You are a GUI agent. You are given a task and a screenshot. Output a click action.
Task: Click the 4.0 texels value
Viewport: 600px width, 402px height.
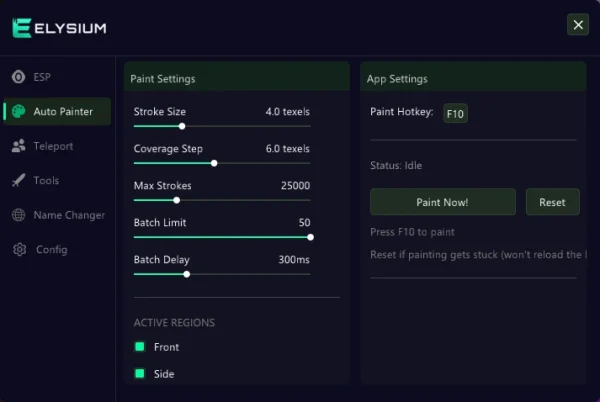(x=287, y=112)
